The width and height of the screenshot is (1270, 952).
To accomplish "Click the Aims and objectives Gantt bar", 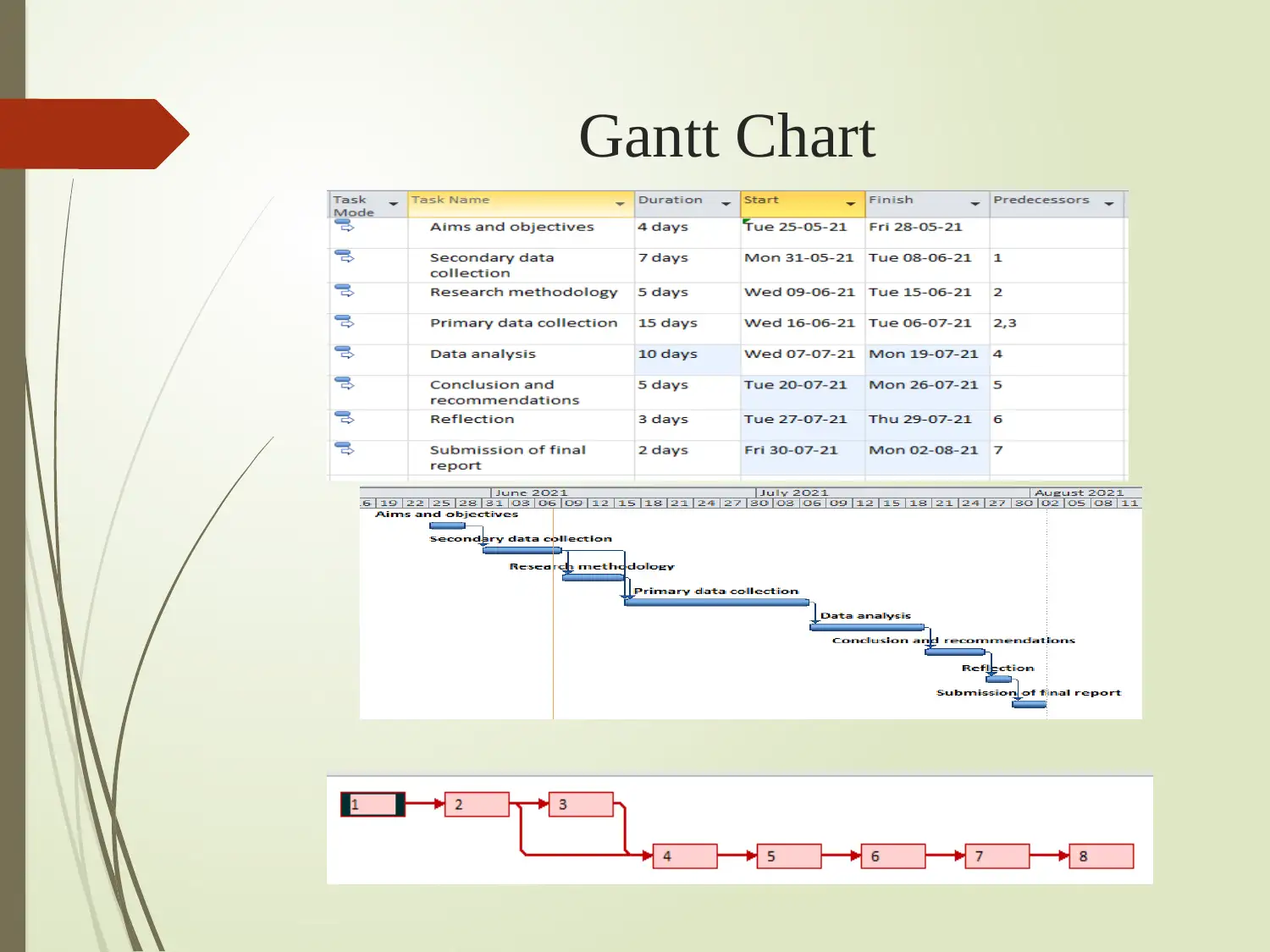I will [447, 526].
